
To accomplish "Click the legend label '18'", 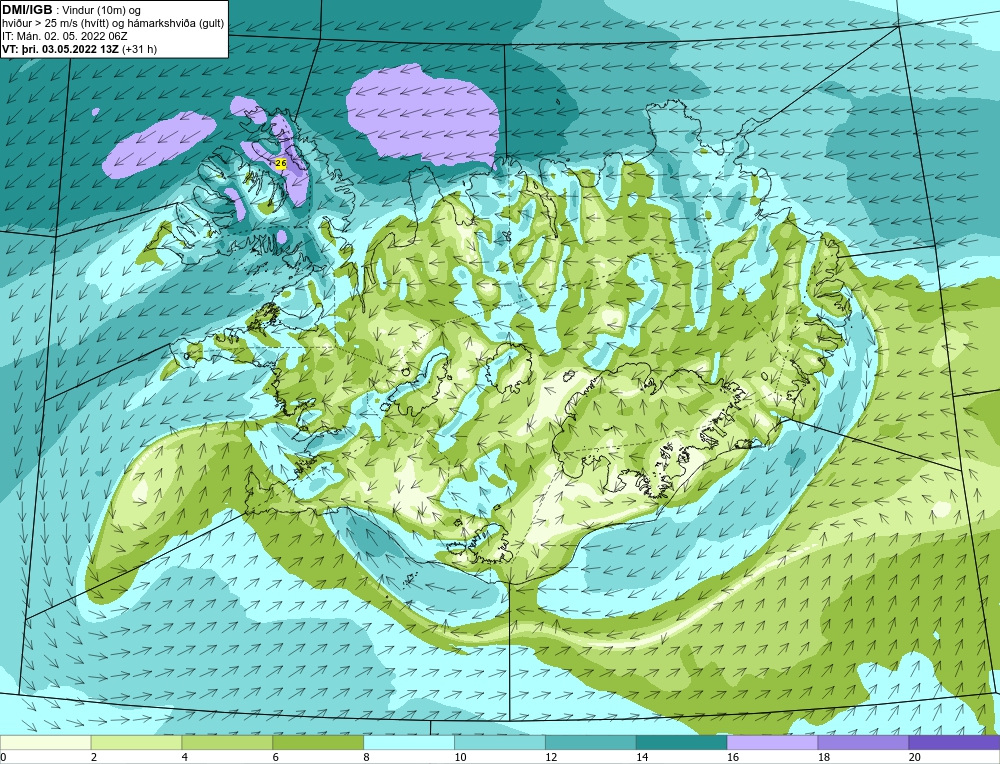I will tap(823, 757).
